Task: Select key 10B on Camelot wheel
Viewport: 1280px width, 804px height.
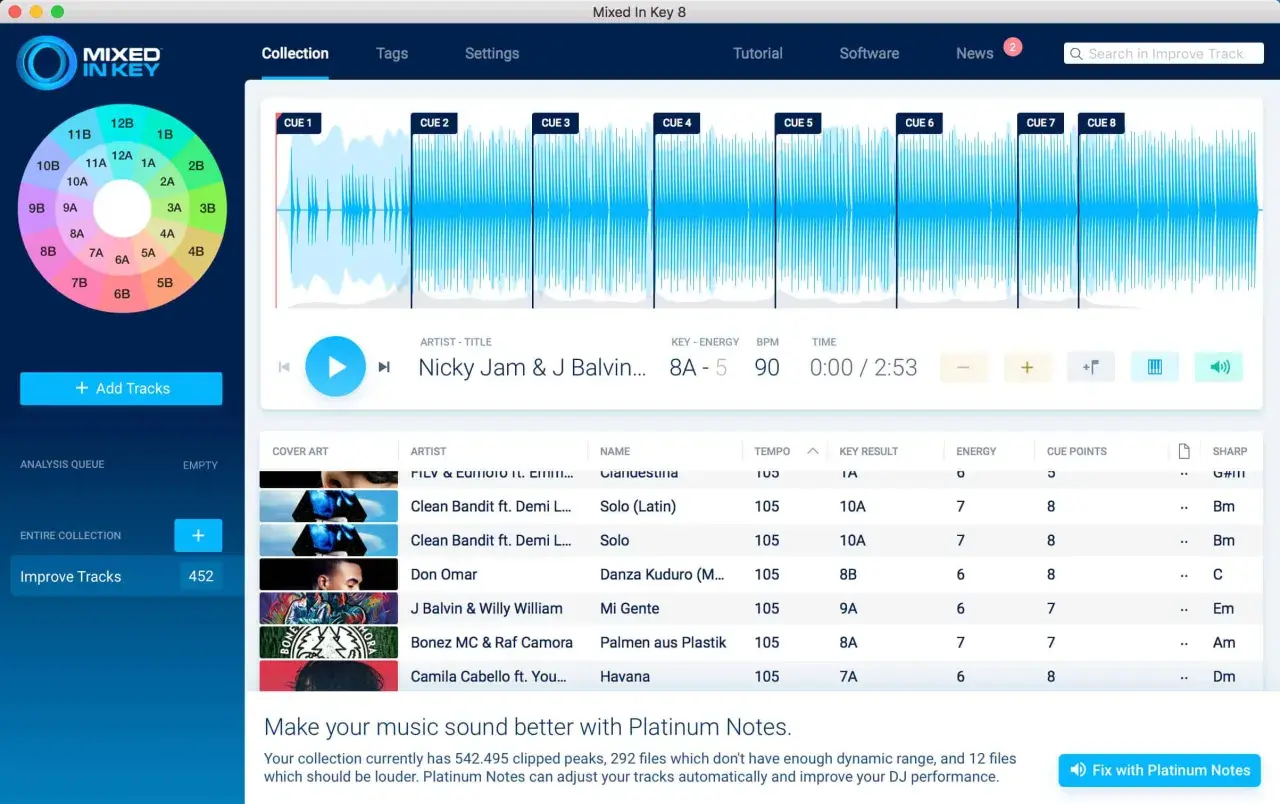Action: 48,166
